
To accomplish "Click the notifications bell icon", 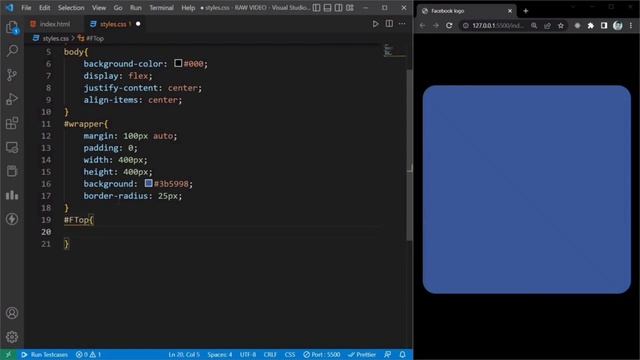I will pos(402,354).
